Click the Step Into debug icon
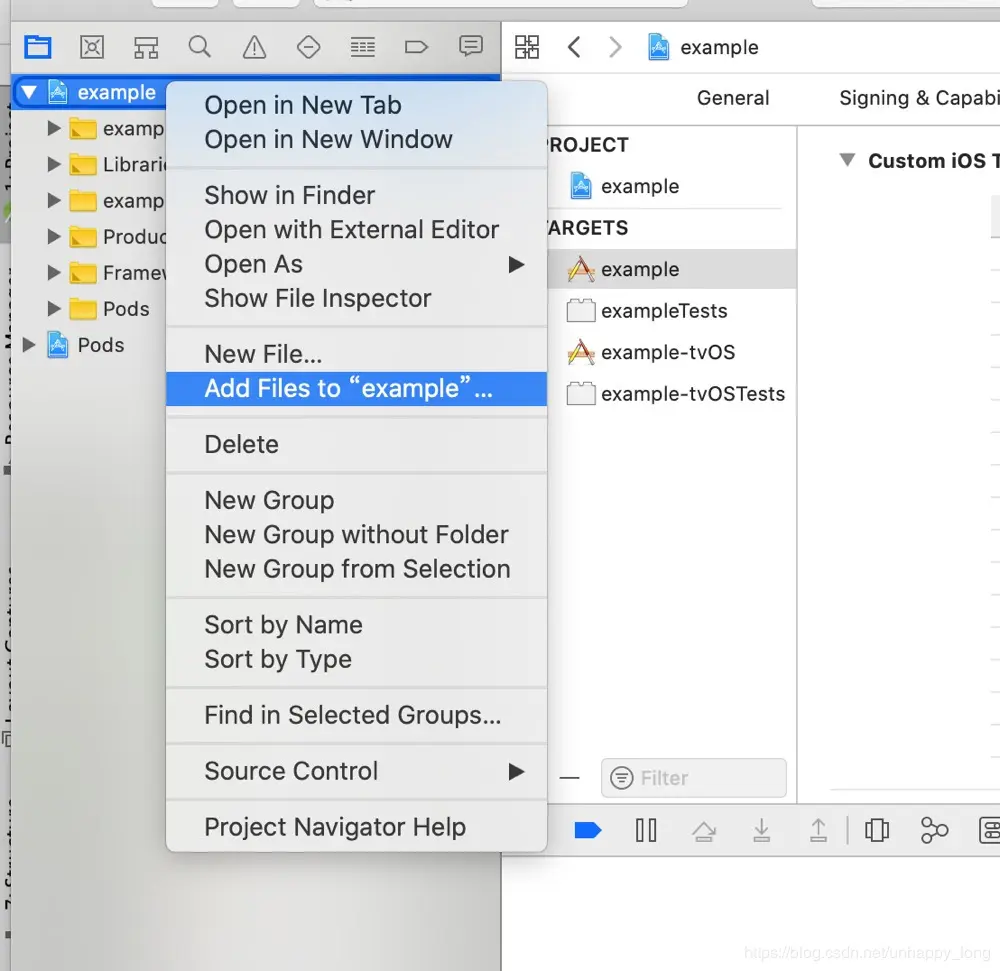Screen dimensions: 1000x971 pyautogui.click(x=761, y=830)
